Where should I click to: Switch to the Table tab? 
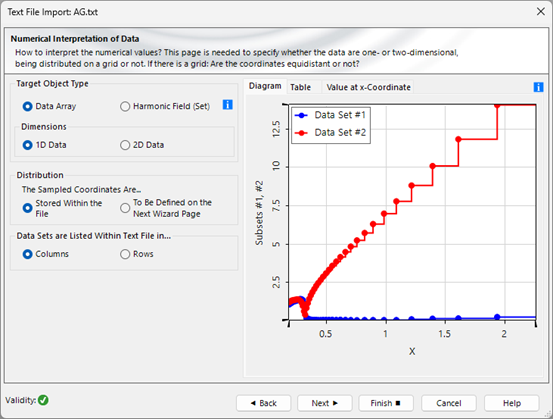(x=300, y=87)
